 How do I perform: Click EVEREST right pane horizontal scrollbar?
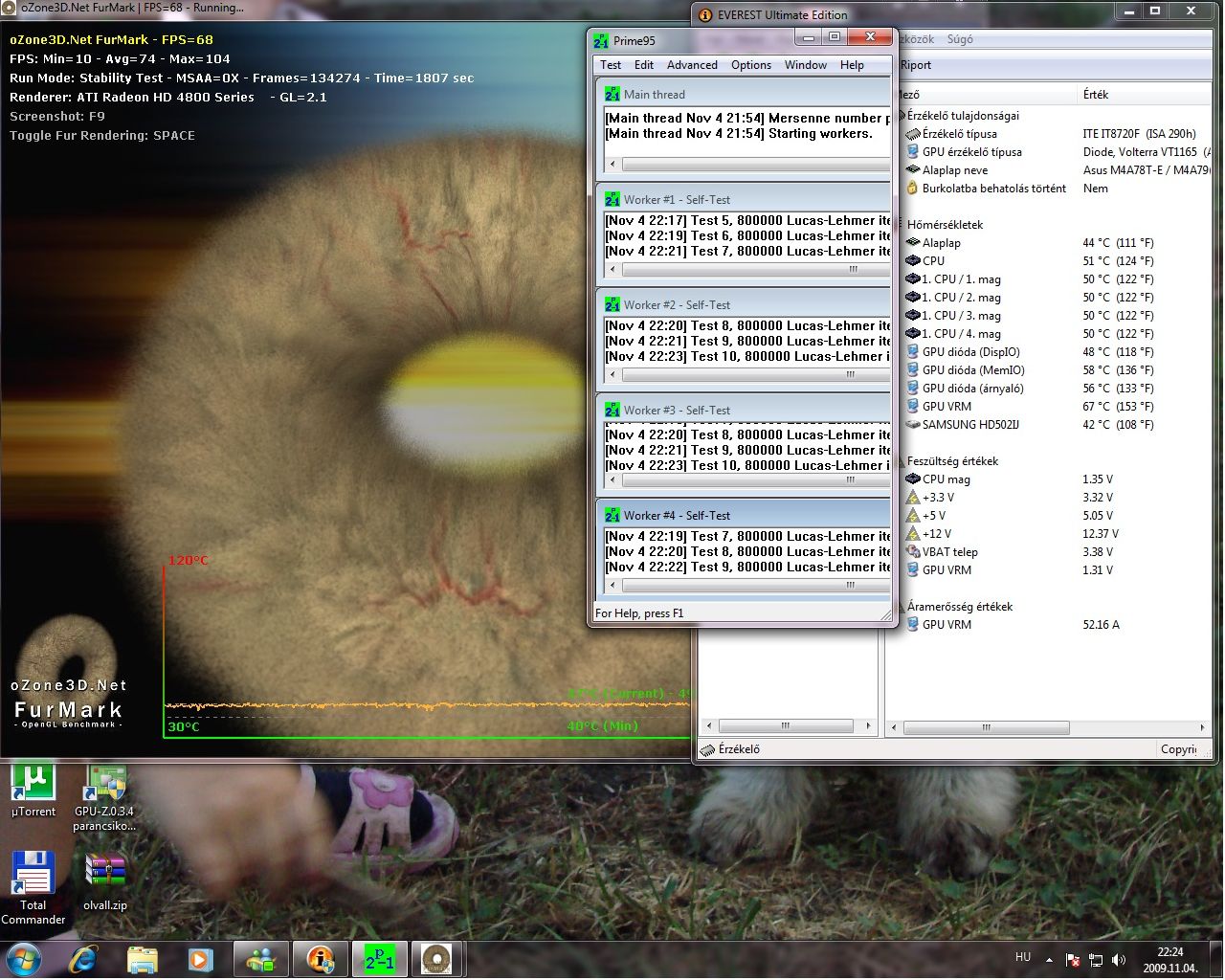pyautogui.click(x=1050, y=727)
